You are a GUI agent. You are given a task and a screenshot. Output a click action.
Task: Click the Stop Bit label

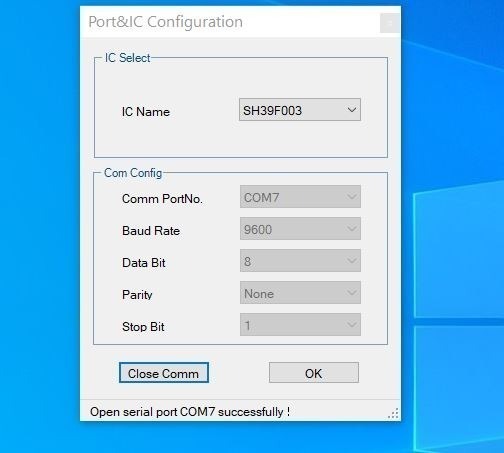pyautogui.click(x=143, y=327)
